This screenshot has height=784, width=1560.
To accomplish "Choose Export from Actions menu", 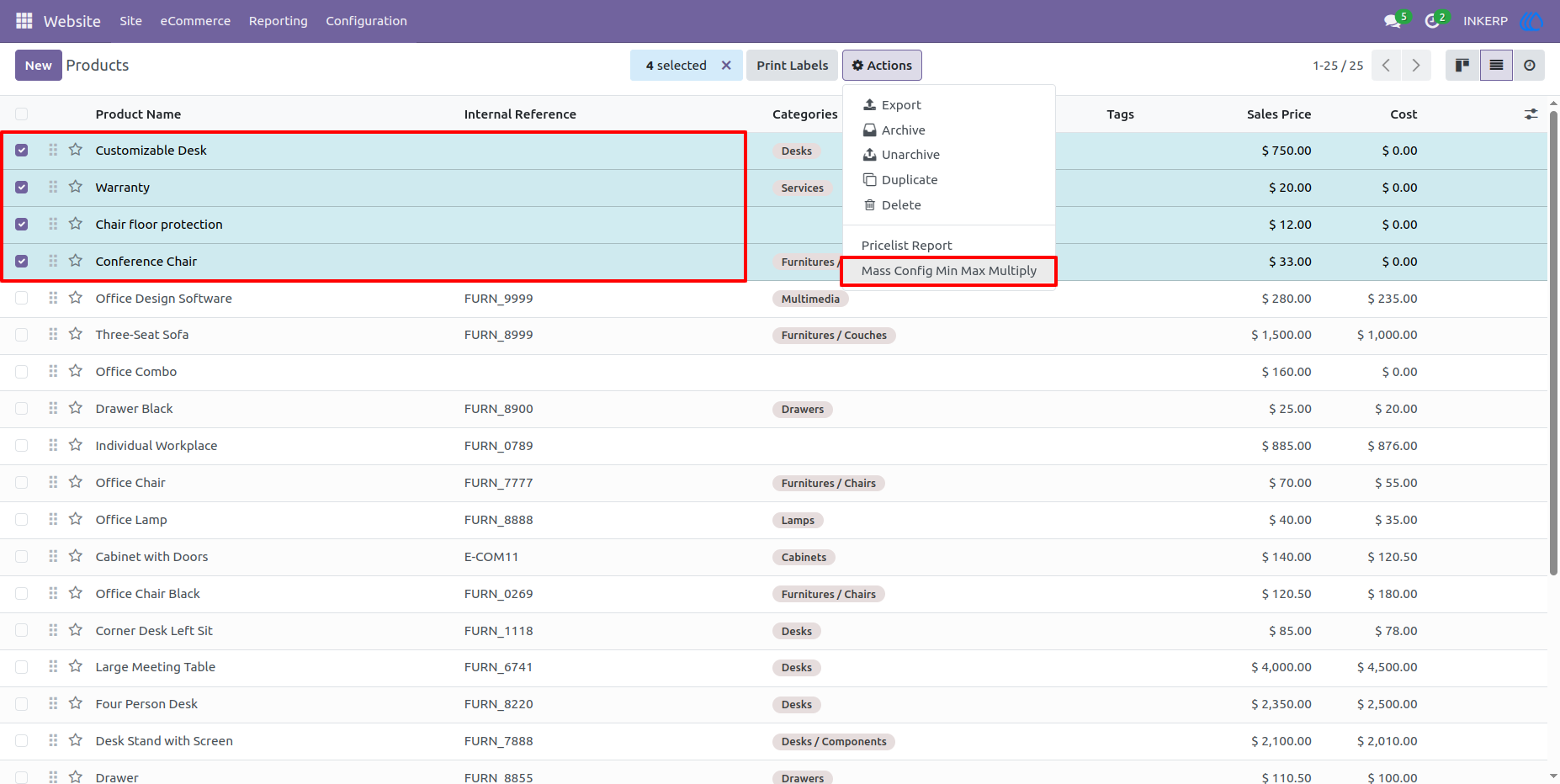I will 949,105.
